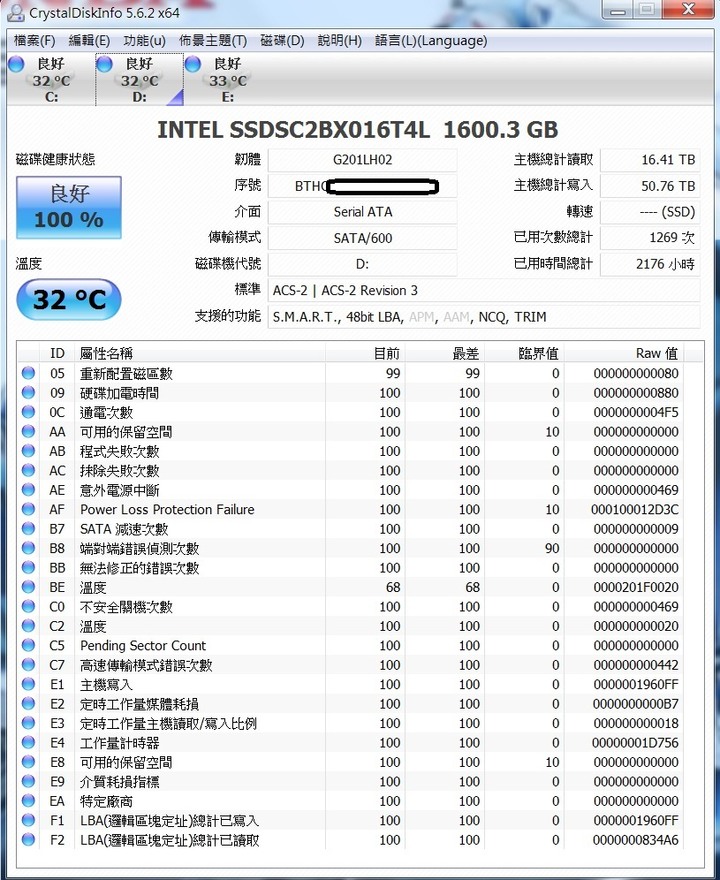Click the status icon for attribute E3

pyautogui.click(x=28, y=723)
